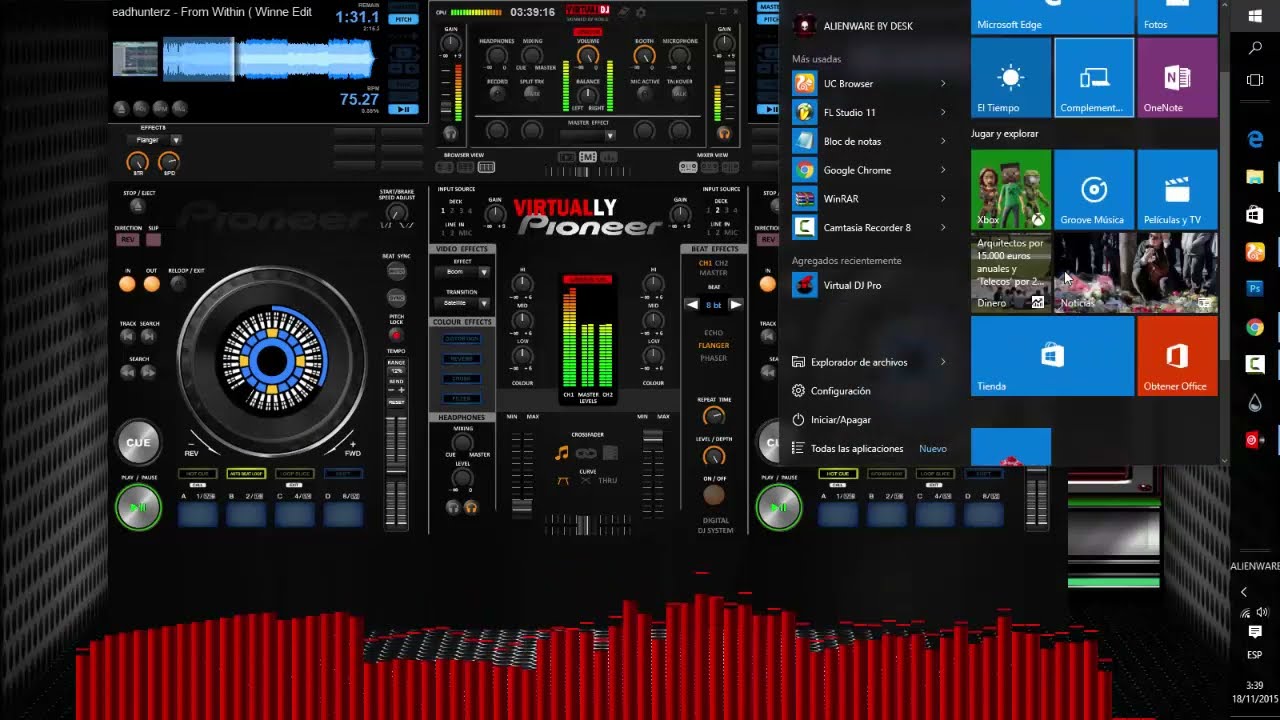Screen dimensions: 1280x720
Task: Search forward on left deck
Action: (x=148, y=372)
